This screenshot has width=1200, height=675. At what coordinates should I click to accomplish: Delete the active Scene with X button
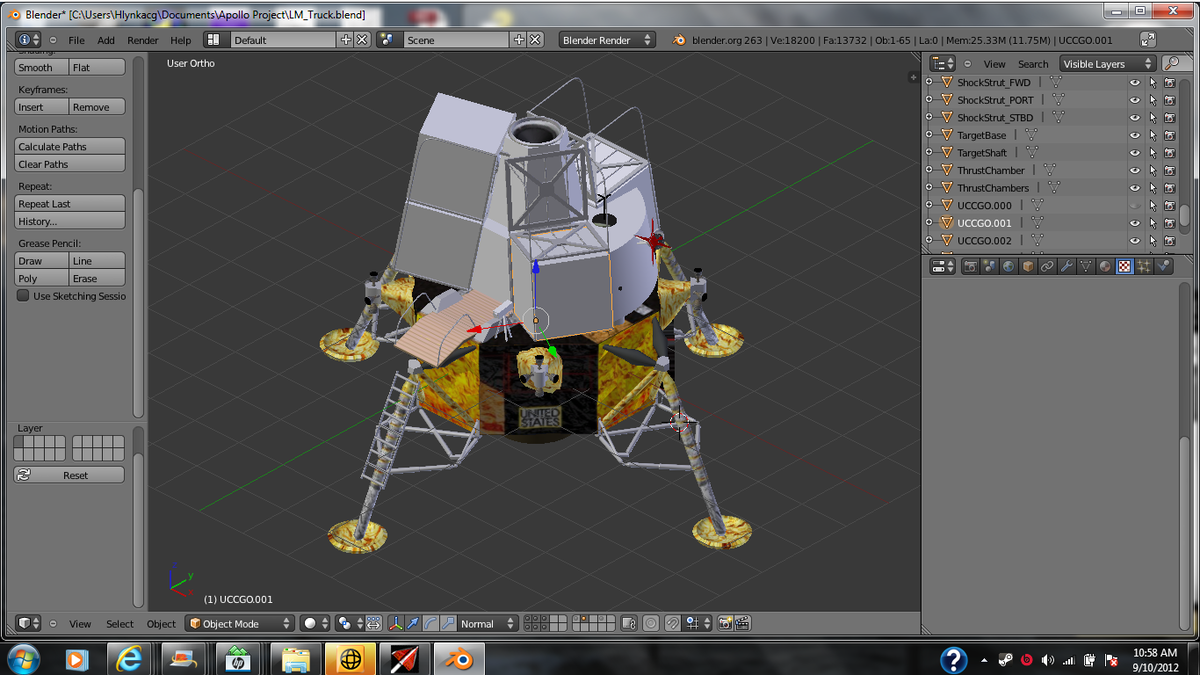[535, 40]
